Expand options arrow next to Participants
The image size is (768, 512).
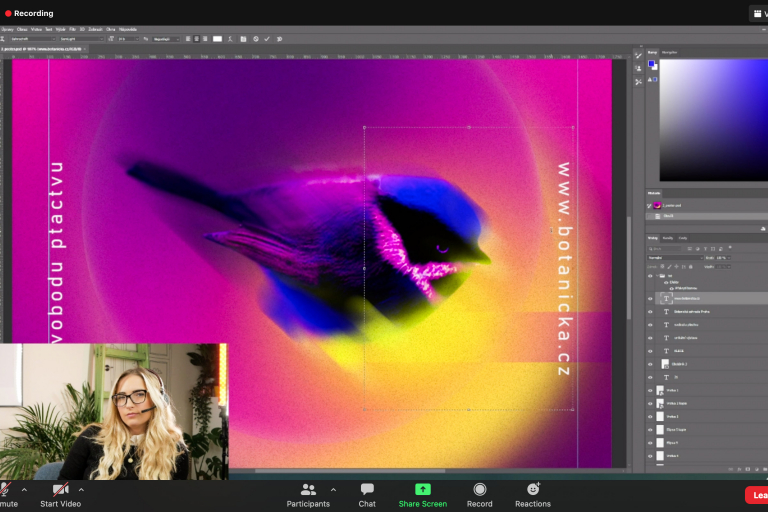(x=333, y=490)
